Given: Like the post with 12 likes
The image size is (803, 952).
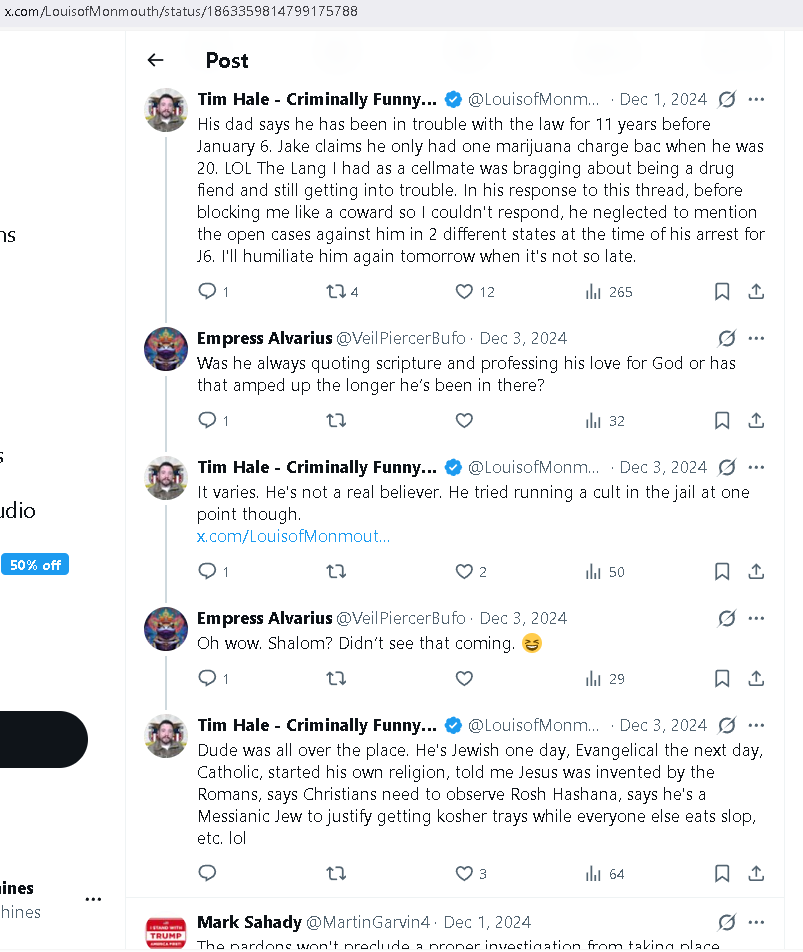Looking at the screenshot, I should coord(464,291).
